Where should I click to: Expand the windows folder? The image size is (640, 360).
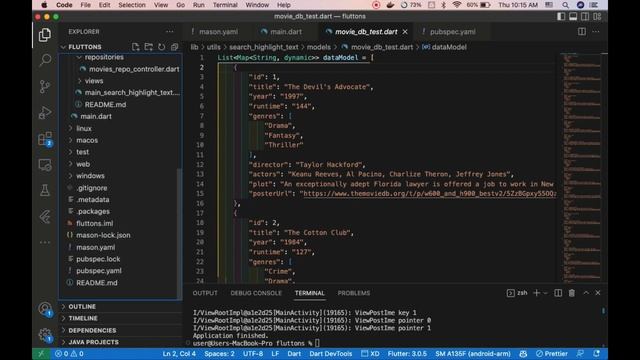coord(71,176)
